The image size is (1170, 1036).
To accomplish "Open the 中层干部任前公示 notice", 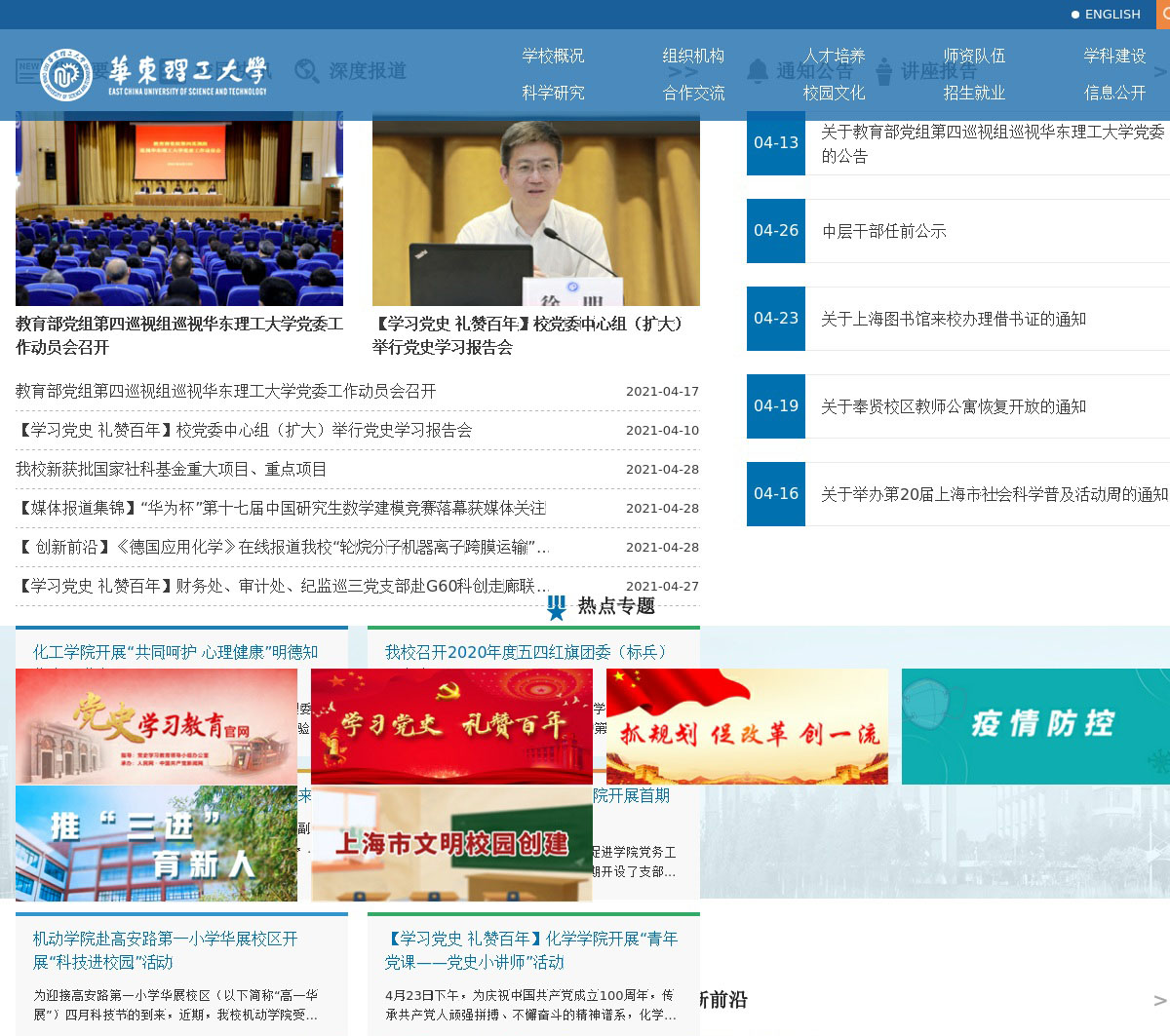I will 884,232.
